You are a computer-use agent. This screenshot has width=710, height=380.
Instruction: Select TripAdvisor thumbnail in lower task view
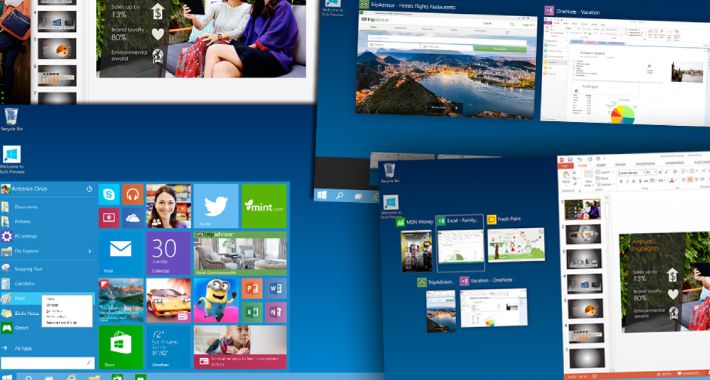click(441, 311)
